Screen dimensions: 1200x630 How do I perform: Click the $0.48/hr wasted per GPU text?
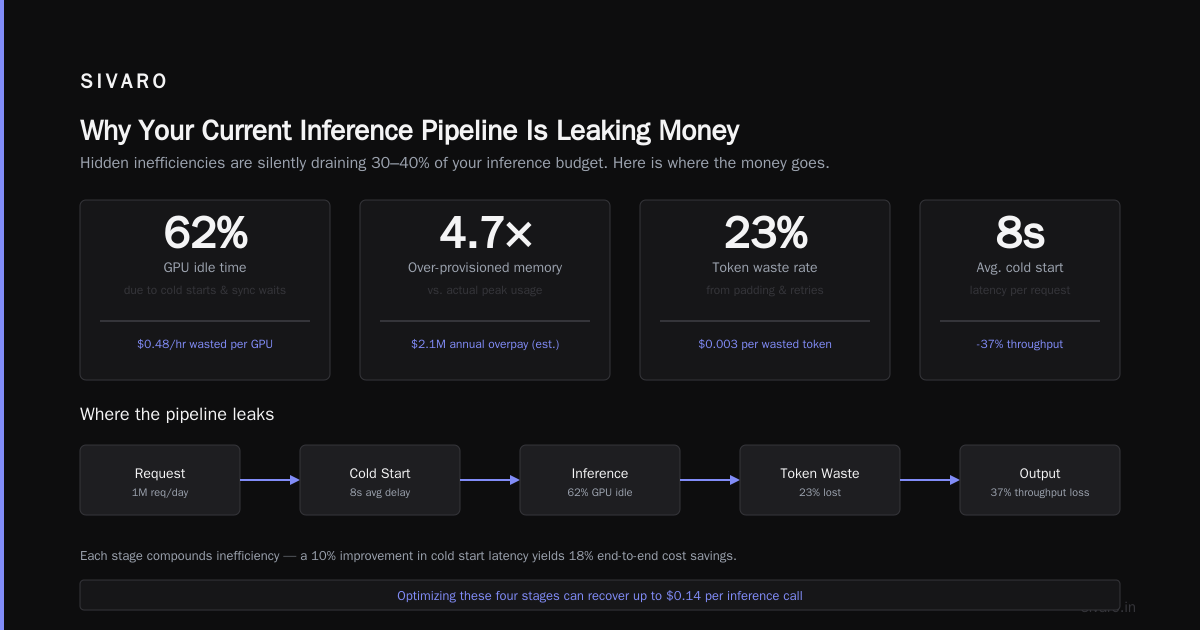tap(205, 344)
